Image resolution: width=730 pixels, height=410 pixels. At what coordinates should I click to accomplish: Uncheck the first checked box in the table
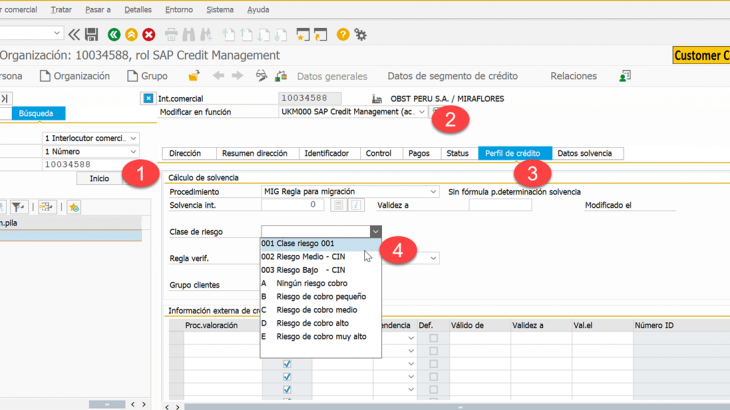coord(287,364)
